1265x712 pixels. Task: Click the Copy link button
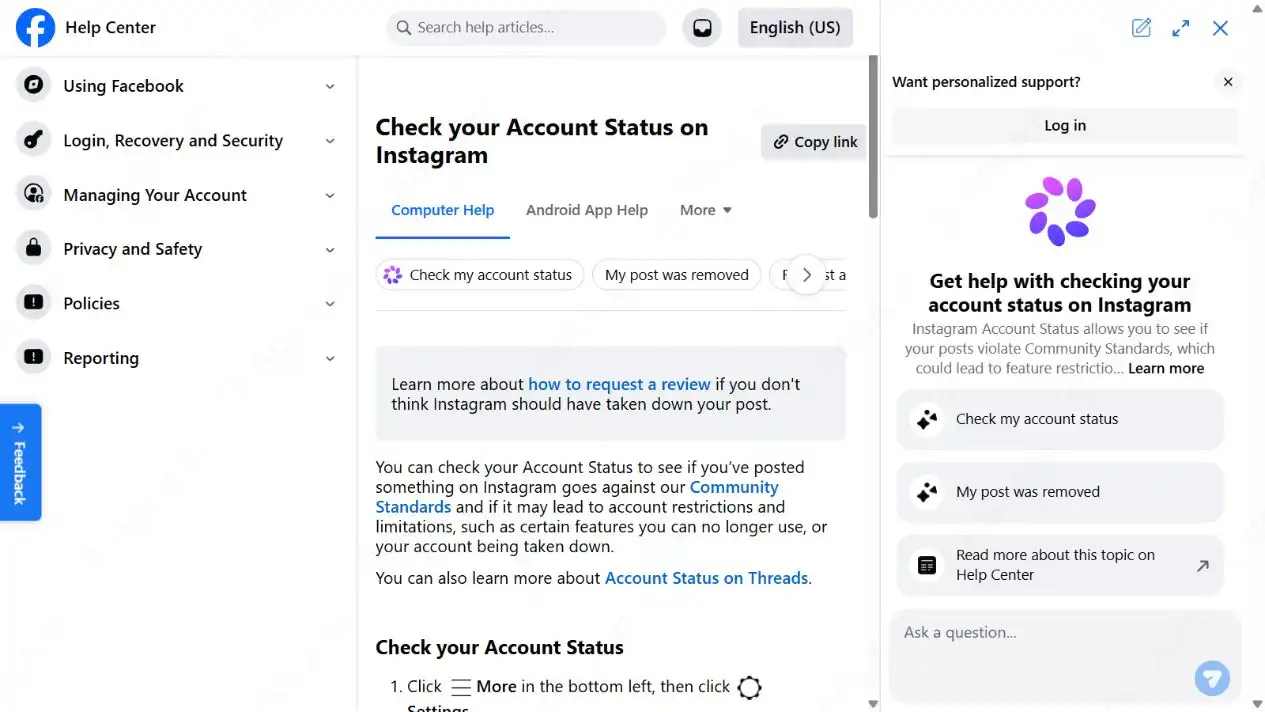pyautogui.click(x=813, y=142)
